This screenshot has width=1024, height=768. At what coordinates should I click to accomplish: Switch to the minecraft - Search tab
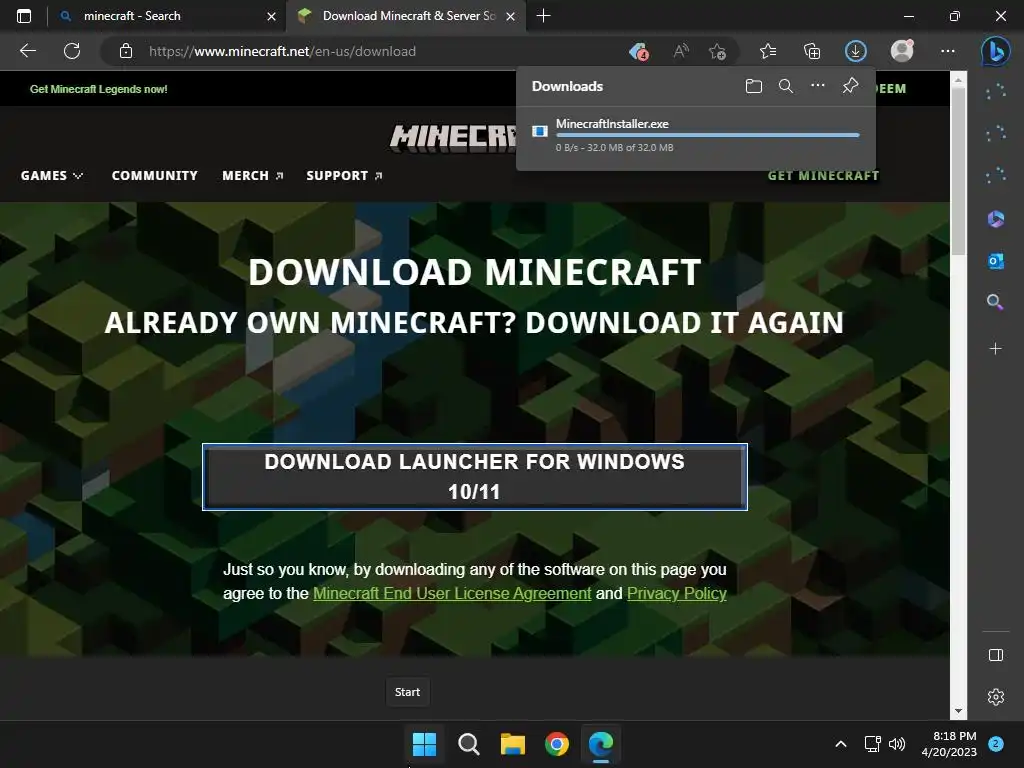167,16
